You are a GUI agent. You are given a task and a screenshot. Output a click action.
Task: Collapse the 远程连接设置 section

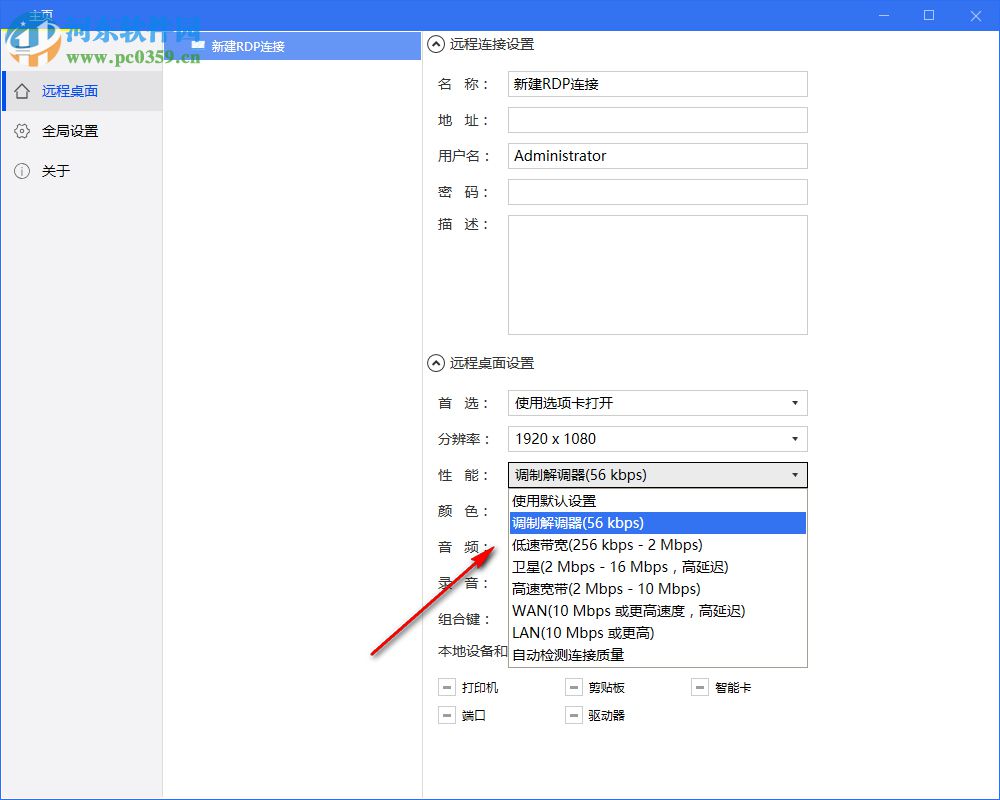(435, 44)
